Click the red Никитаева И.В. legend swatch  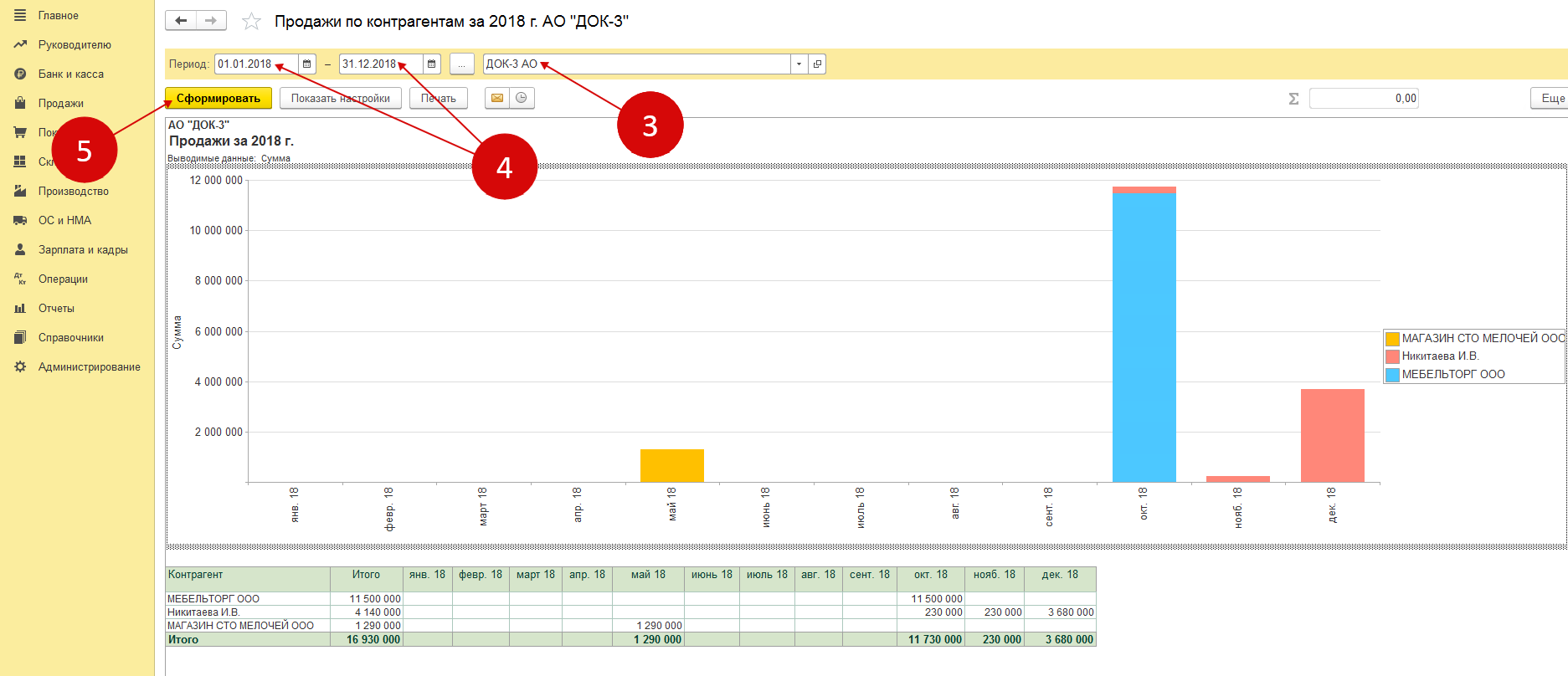pos(1393,356)
